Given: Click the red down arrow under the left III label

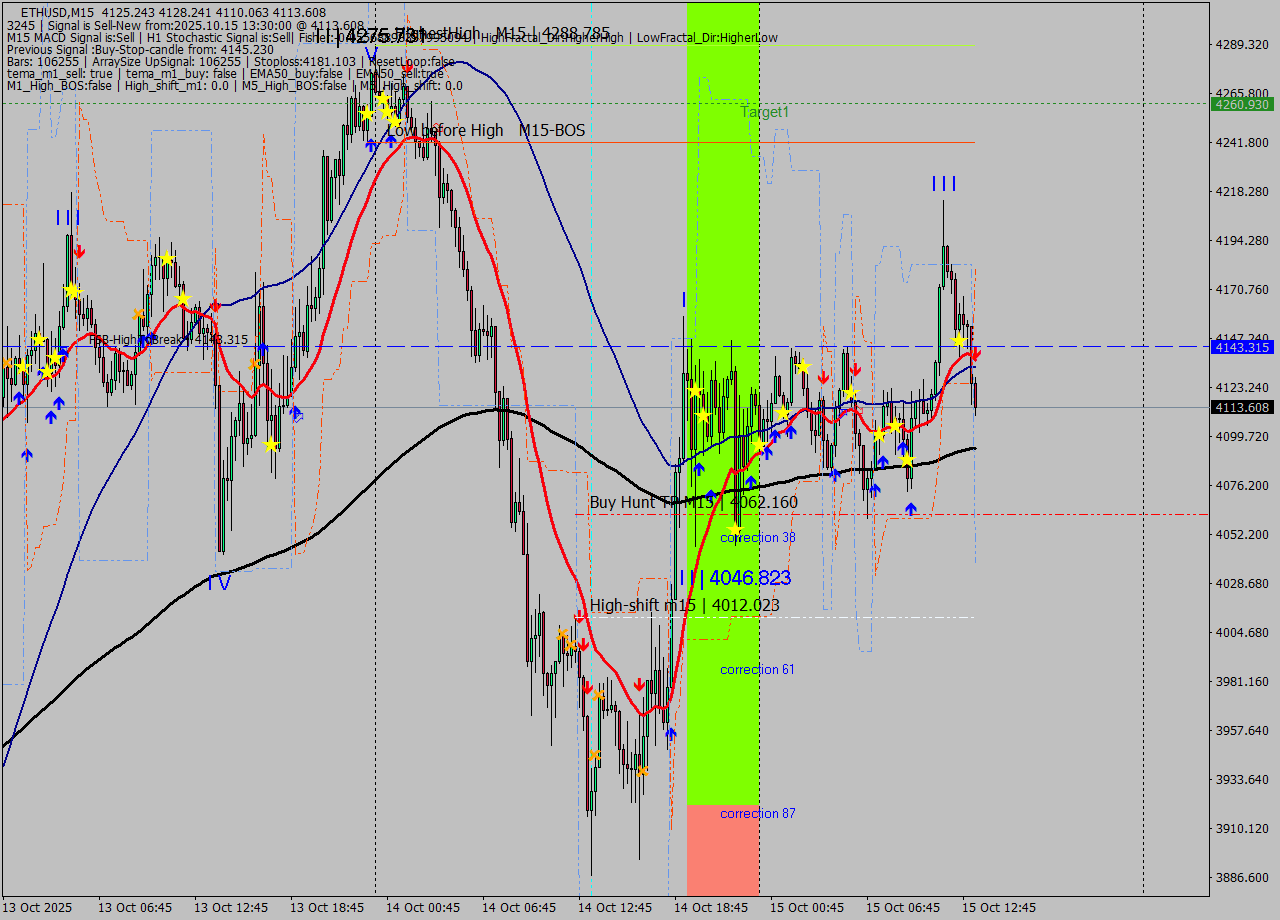Looking at the screenshot, I should coord(79,251).
